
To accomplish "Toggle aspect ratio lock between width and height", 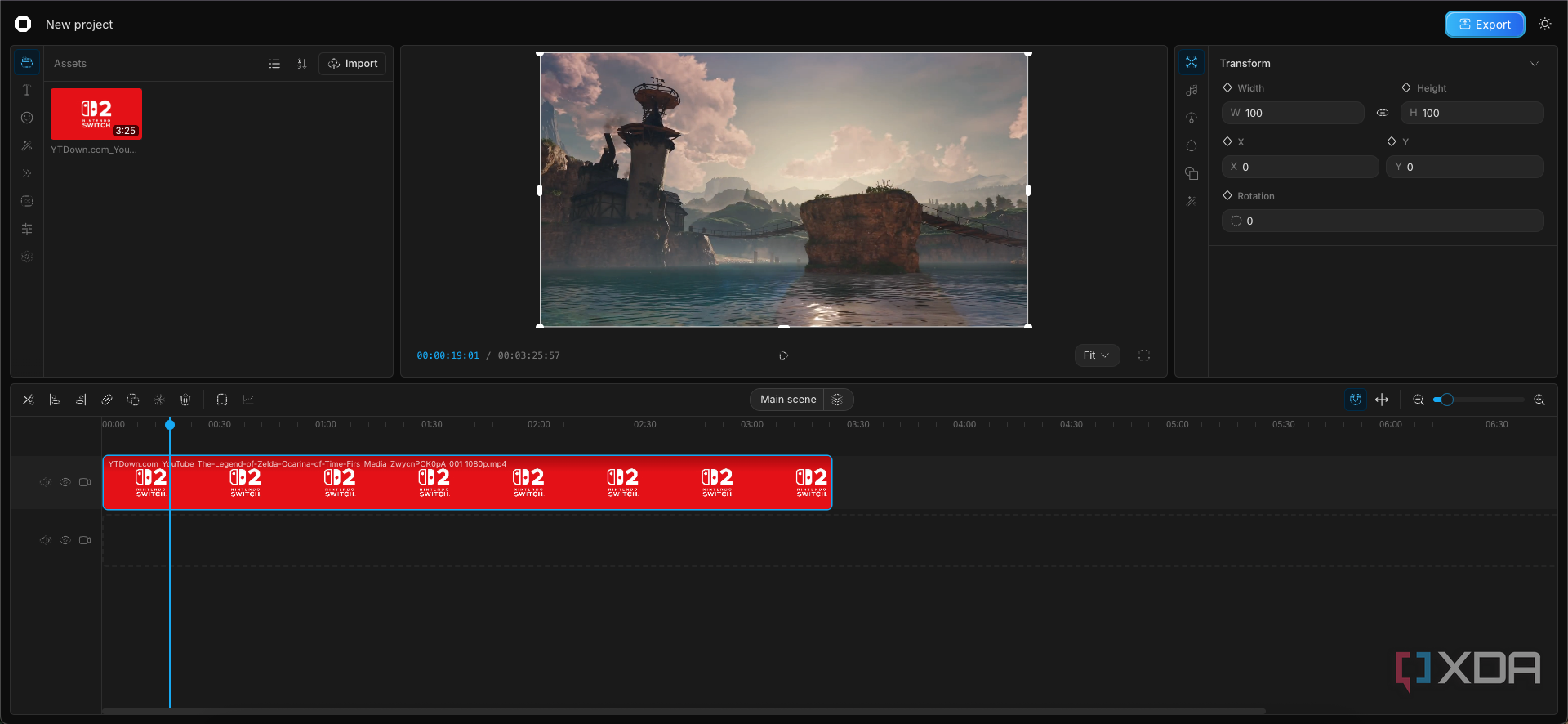I will 1383,113.
